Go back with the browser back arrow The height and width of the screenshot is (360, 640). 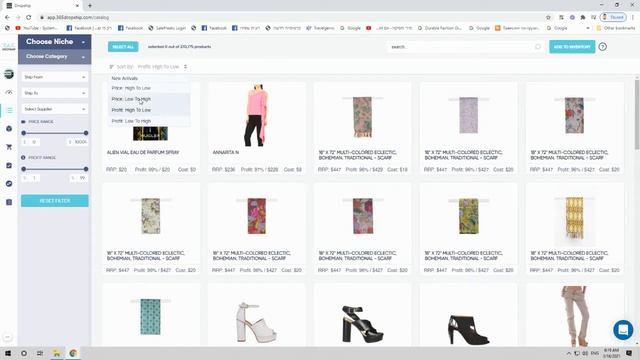pyautogui.click(x=7, y=17)
